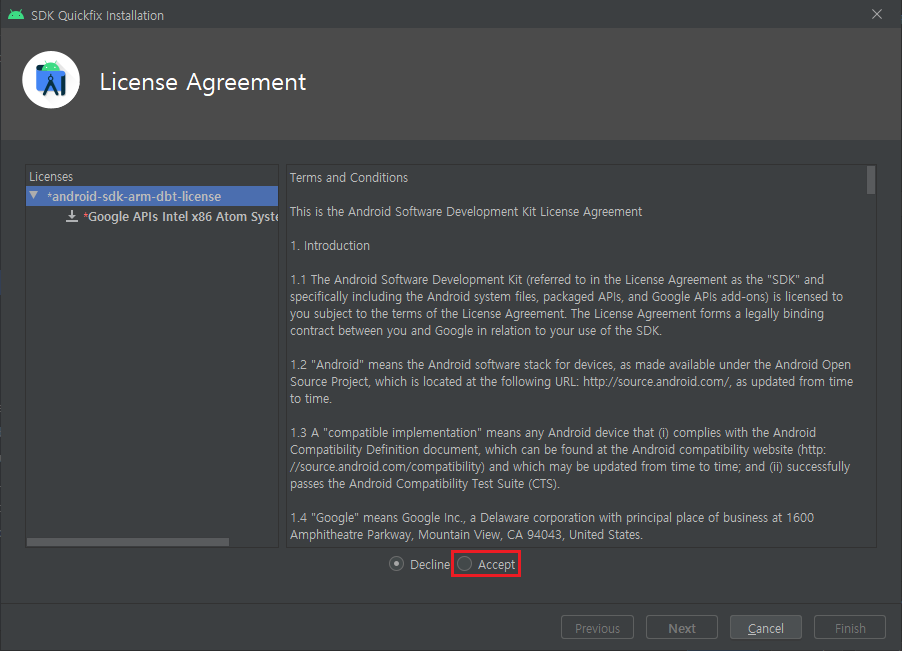The width and height of the screenshot is (902, 651).
Task: Collapse the android-sdk-arm-dbt-license tree node
Action: coord(34,196)
